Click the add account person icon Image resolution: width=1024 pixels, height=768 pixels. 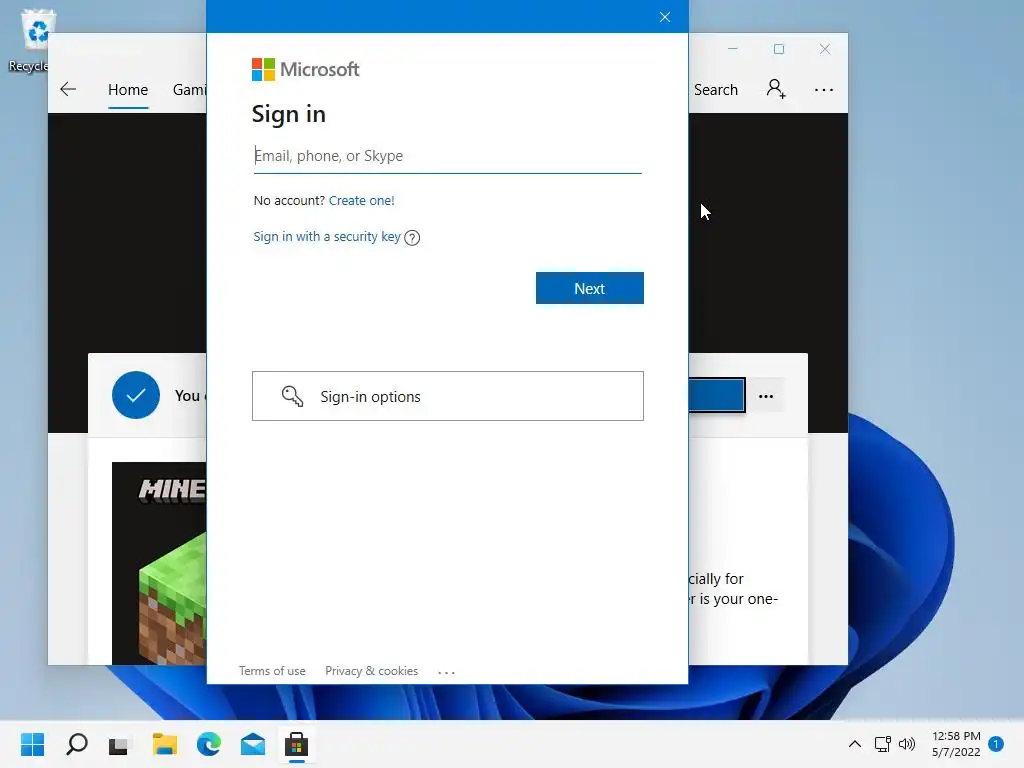pos(776,89)
